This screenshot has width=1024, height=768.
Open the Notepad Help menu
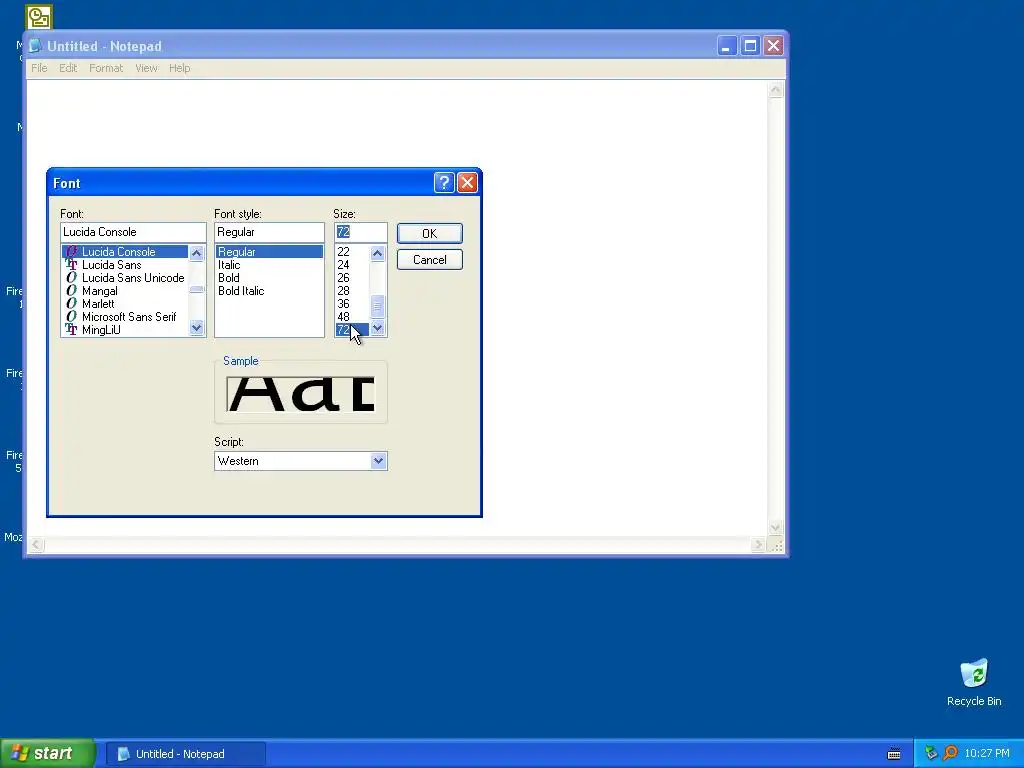pyautogui.click(x=180, y=68)
